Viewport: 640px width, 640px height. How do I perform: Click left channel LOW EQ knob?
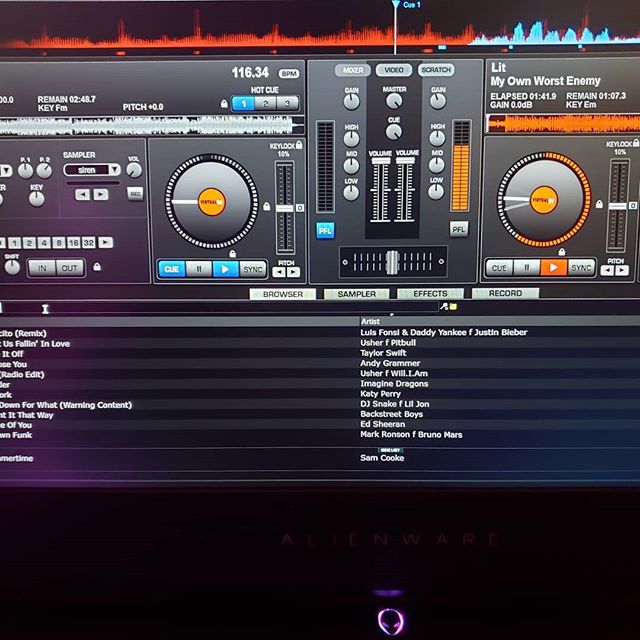pos(351,192)
